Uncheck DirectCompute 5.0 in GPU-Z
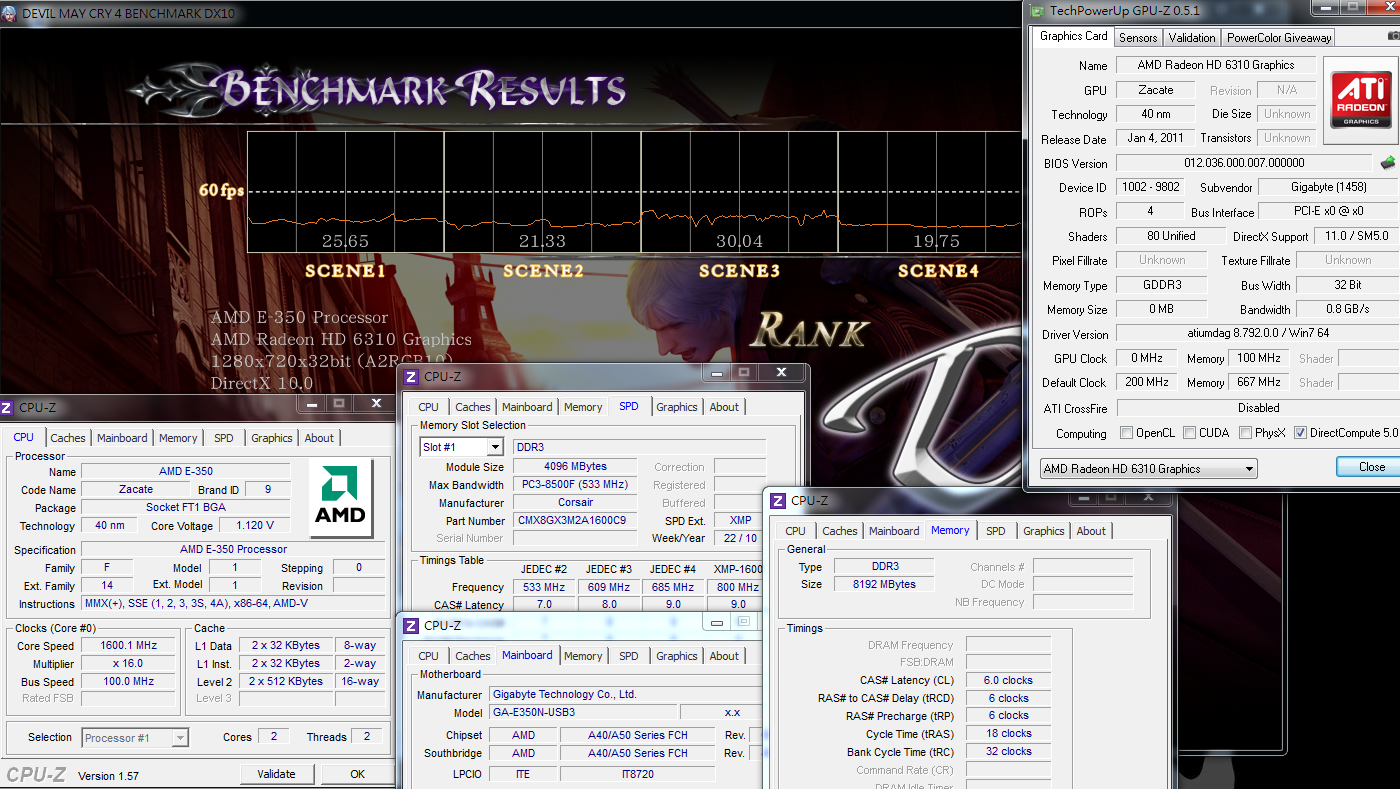1400x789 pixels. tap(1300, 433)
